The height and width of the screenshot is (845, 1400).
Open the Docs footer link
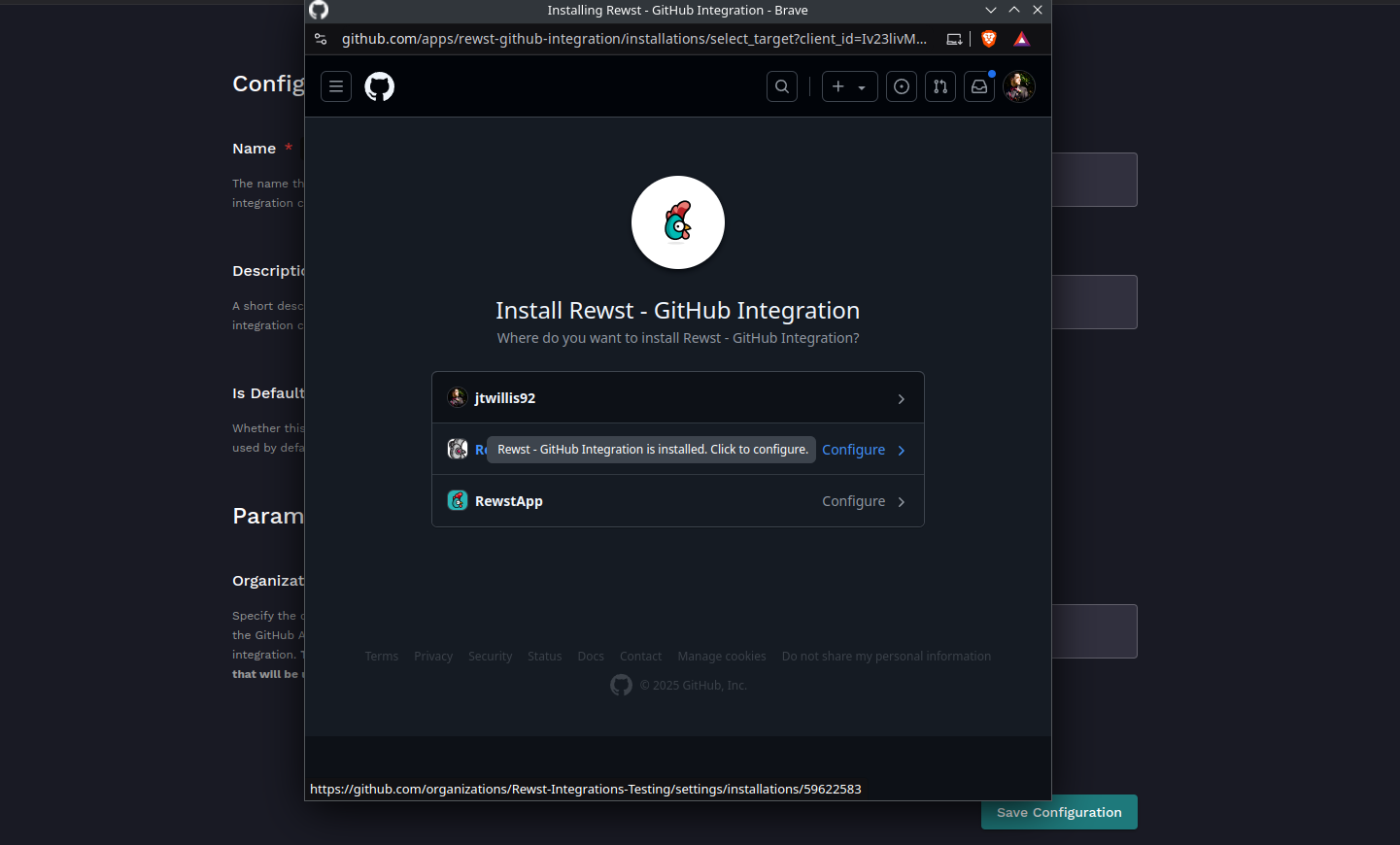(591, 657)
